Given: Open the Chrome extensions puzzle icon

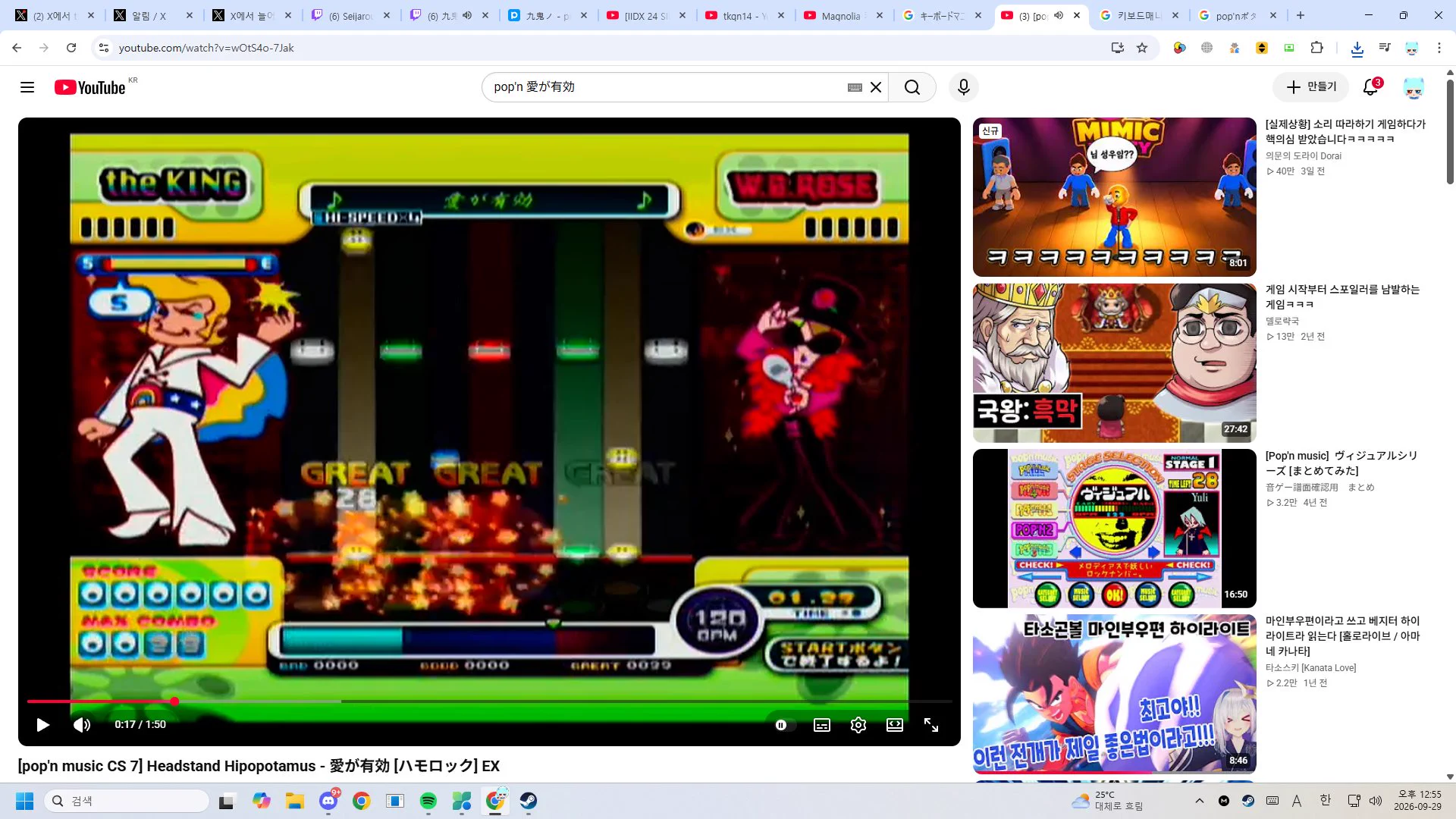Looking at the screenshot, I should 1316,48.
